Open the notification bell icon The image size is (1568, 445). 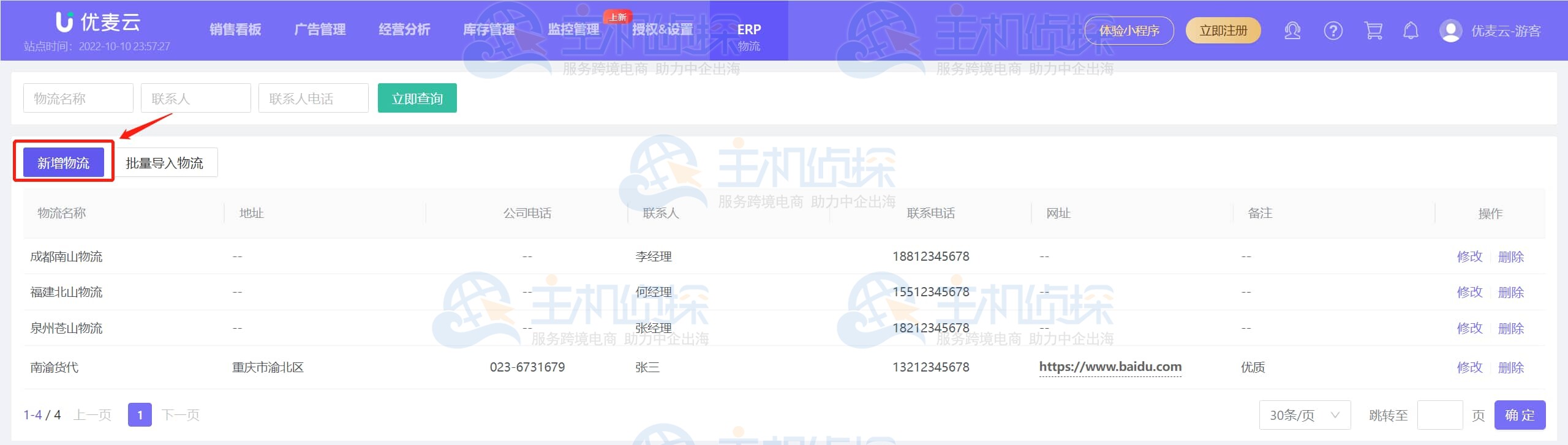[x=1411, y=31]
